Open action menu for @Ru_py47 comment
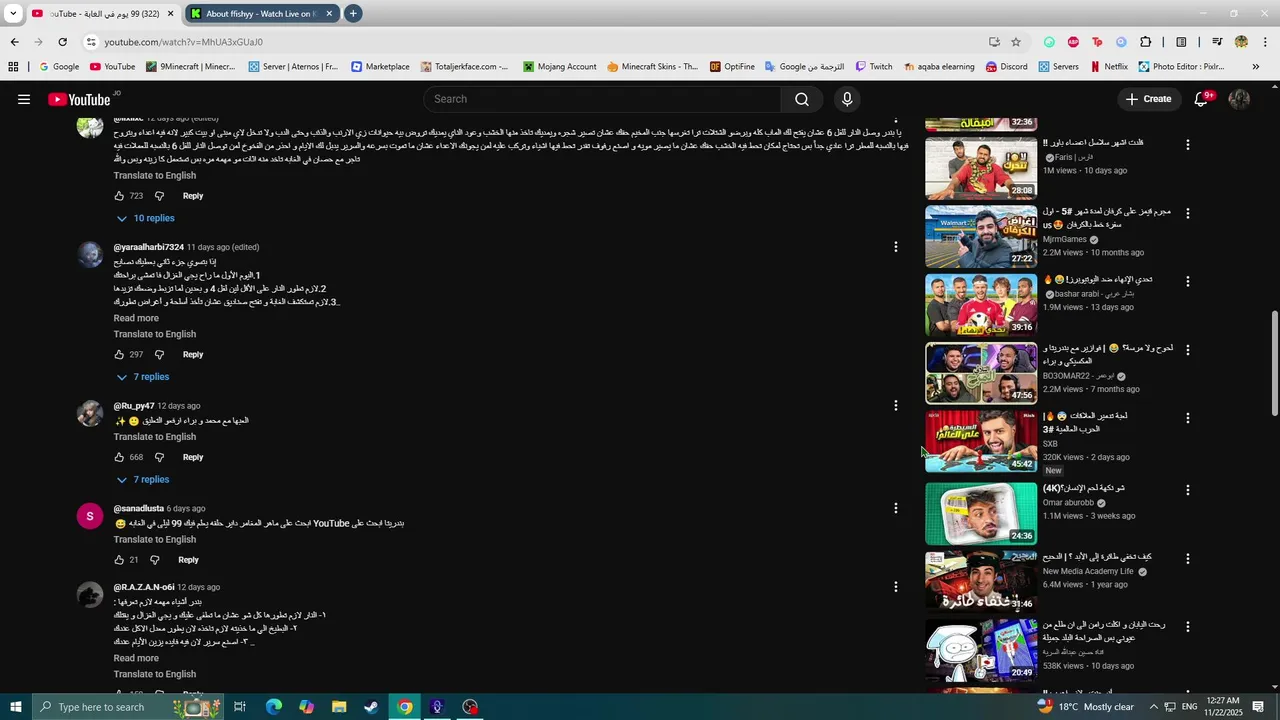The width and height of the screenshot is (1280, 720). 896,406
